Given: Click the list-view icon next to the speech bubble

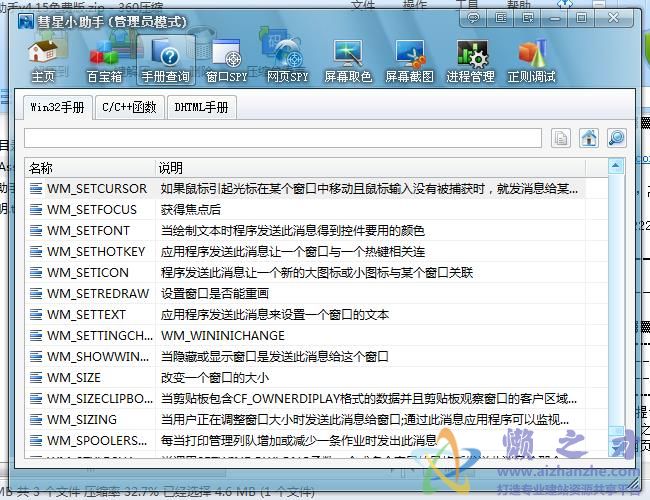Looking at the screenshot, I should pos(500,18).
